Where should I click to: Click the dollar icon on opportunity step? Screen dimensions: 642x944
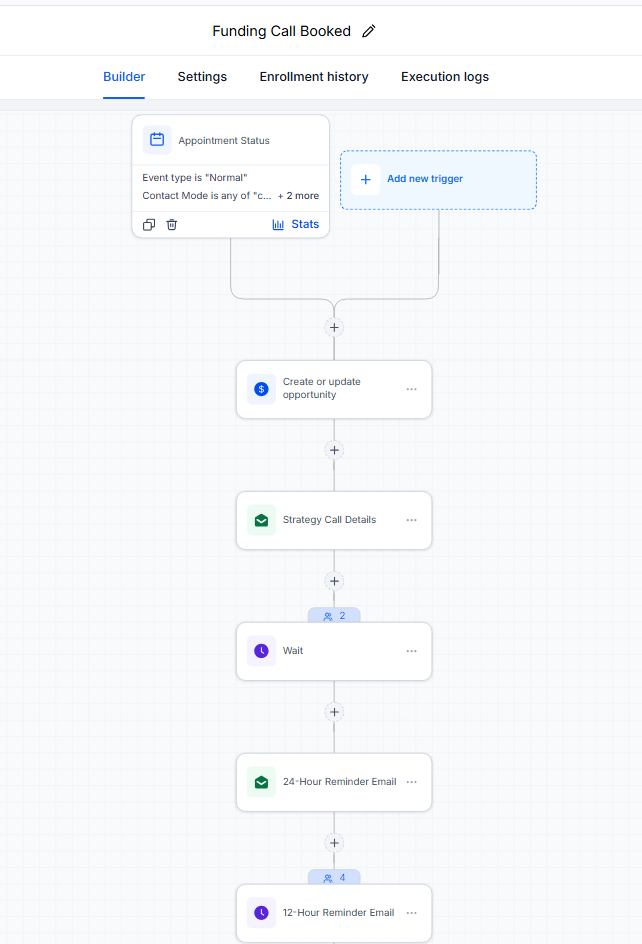click(x=261, y=389)
